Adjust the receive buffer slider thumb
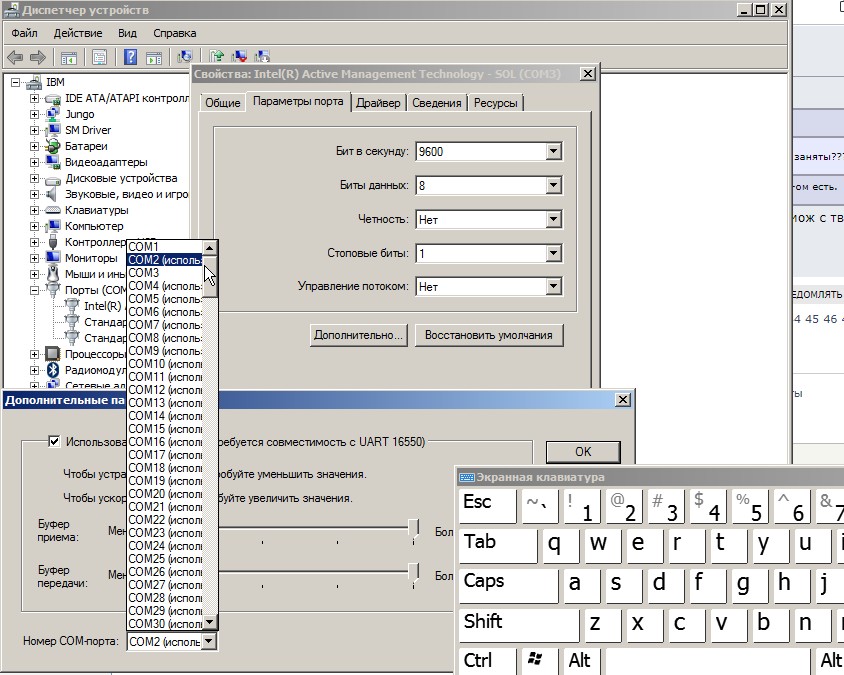This screenshot has height=675, width=844. coord(413,528)
